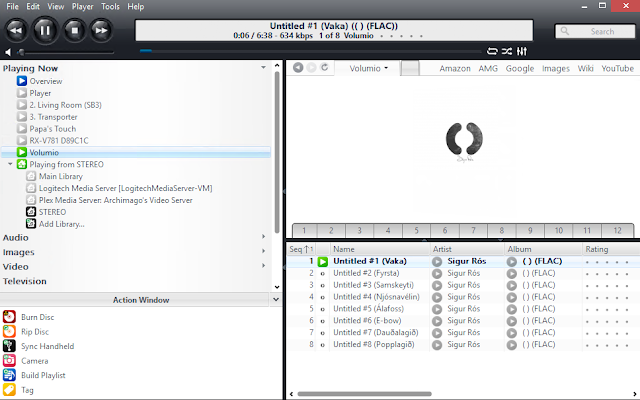Skip to next track button
Viewport: 640px width, 400px height.
pos(101,30)
